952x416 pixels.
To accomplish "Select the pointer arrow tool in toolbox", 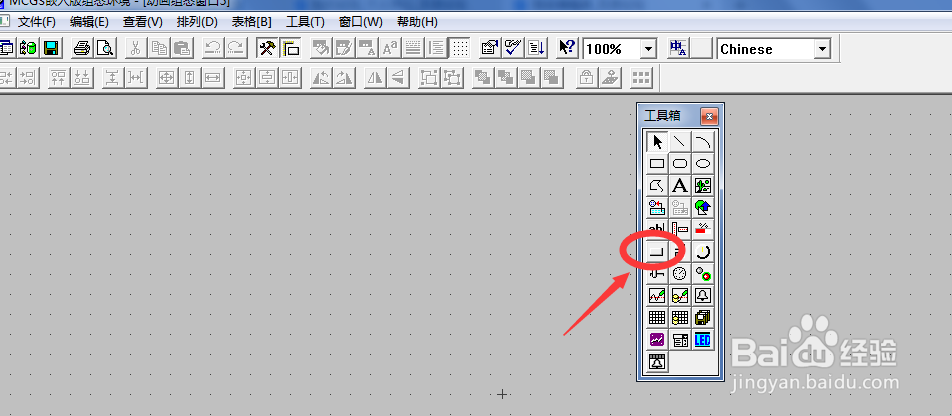I will pyautogui.click(x=657, y=142).
